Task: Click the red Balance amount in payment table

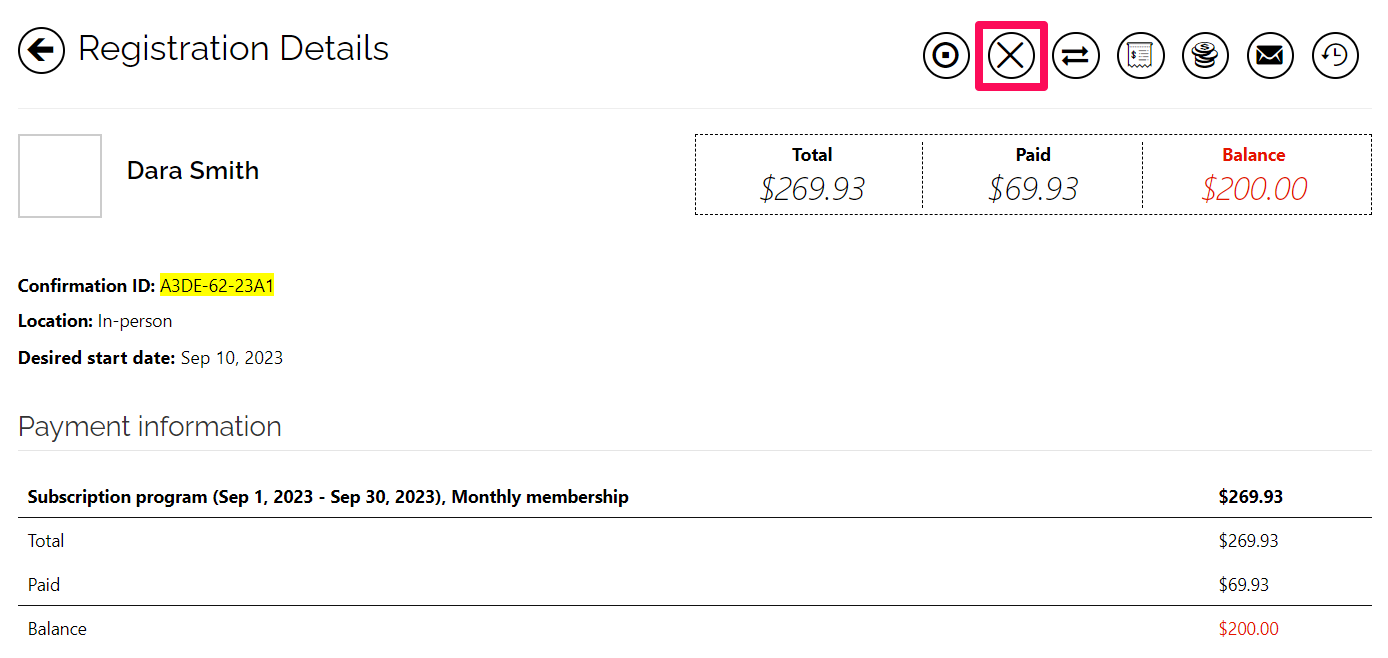Action: pos(1248,629)
